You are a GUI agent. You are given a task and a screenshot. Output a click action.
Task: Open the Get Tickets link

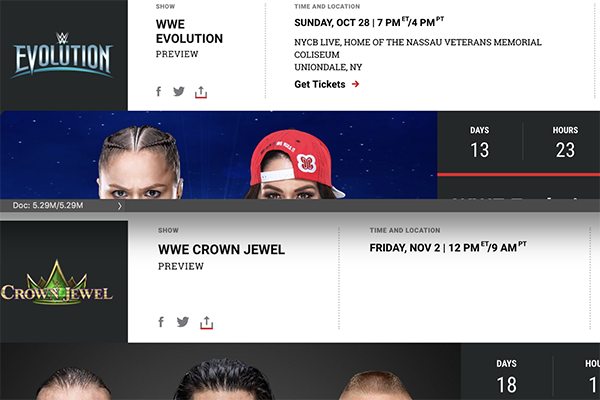320,84
